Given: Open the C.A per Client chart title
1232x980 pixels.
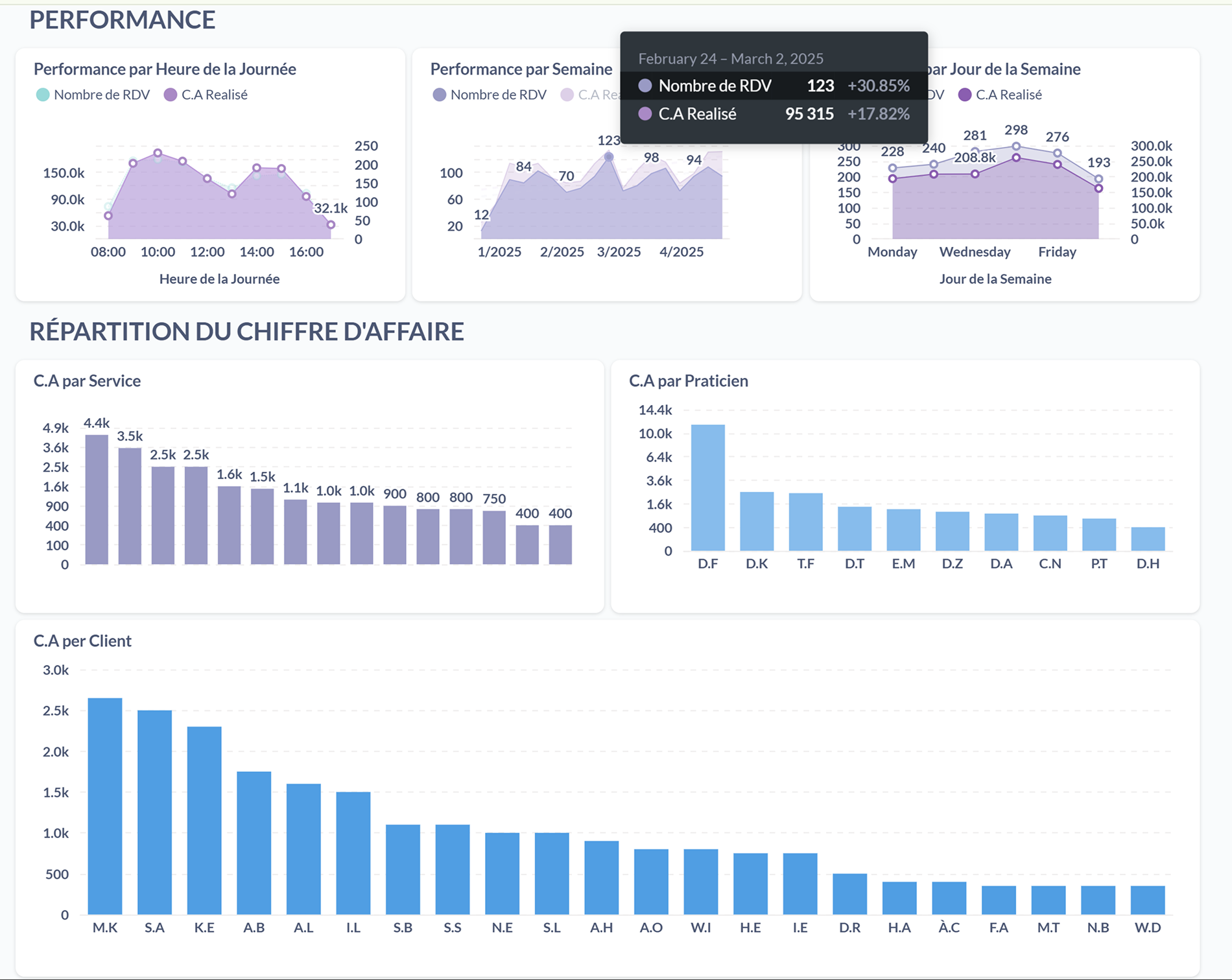Looking at the screenshot, I should [x=82, y=640].
